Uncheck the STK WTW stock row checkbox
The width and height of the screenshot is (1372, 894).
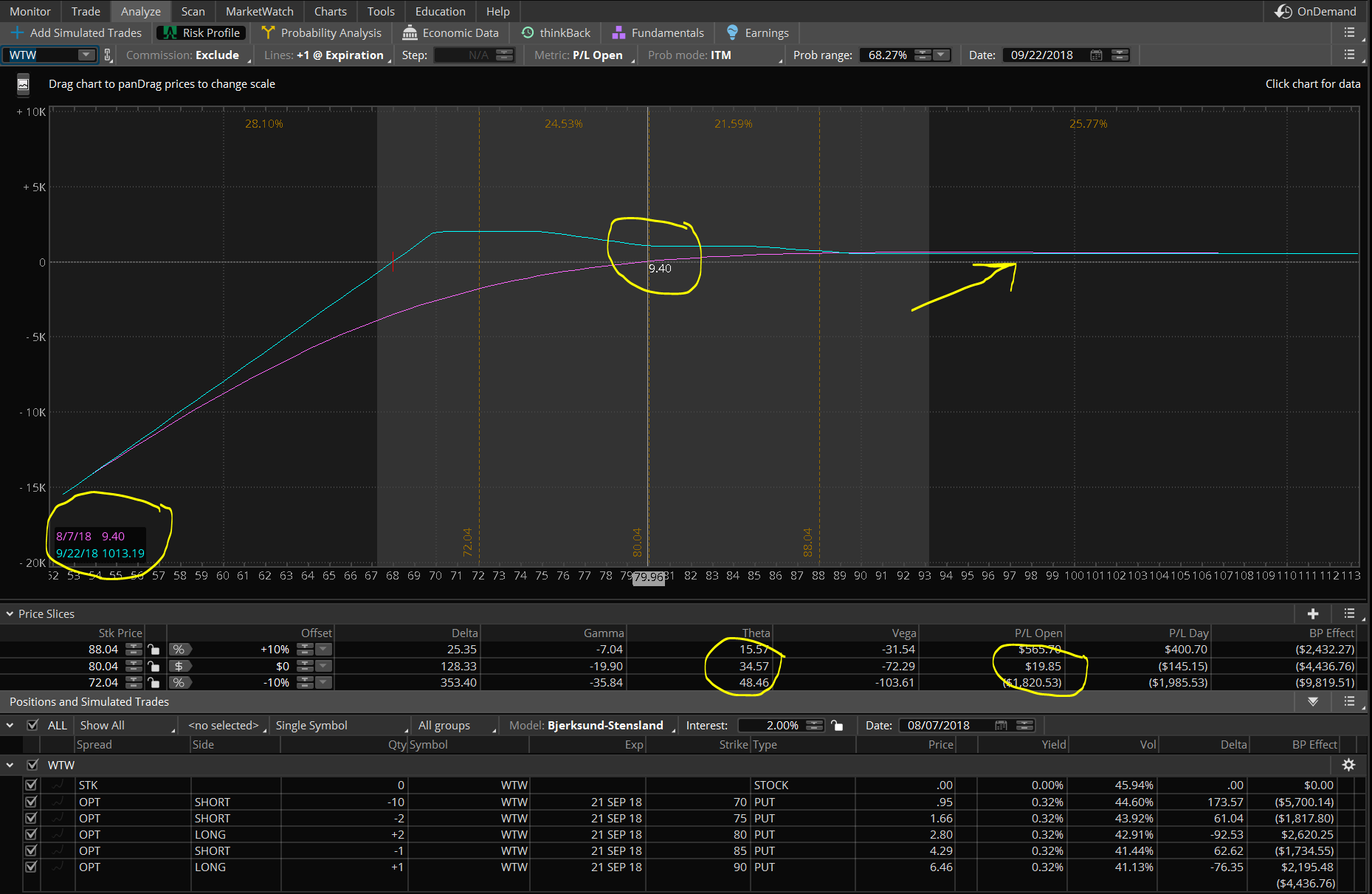pyautogui.click(x=31, y=785)
